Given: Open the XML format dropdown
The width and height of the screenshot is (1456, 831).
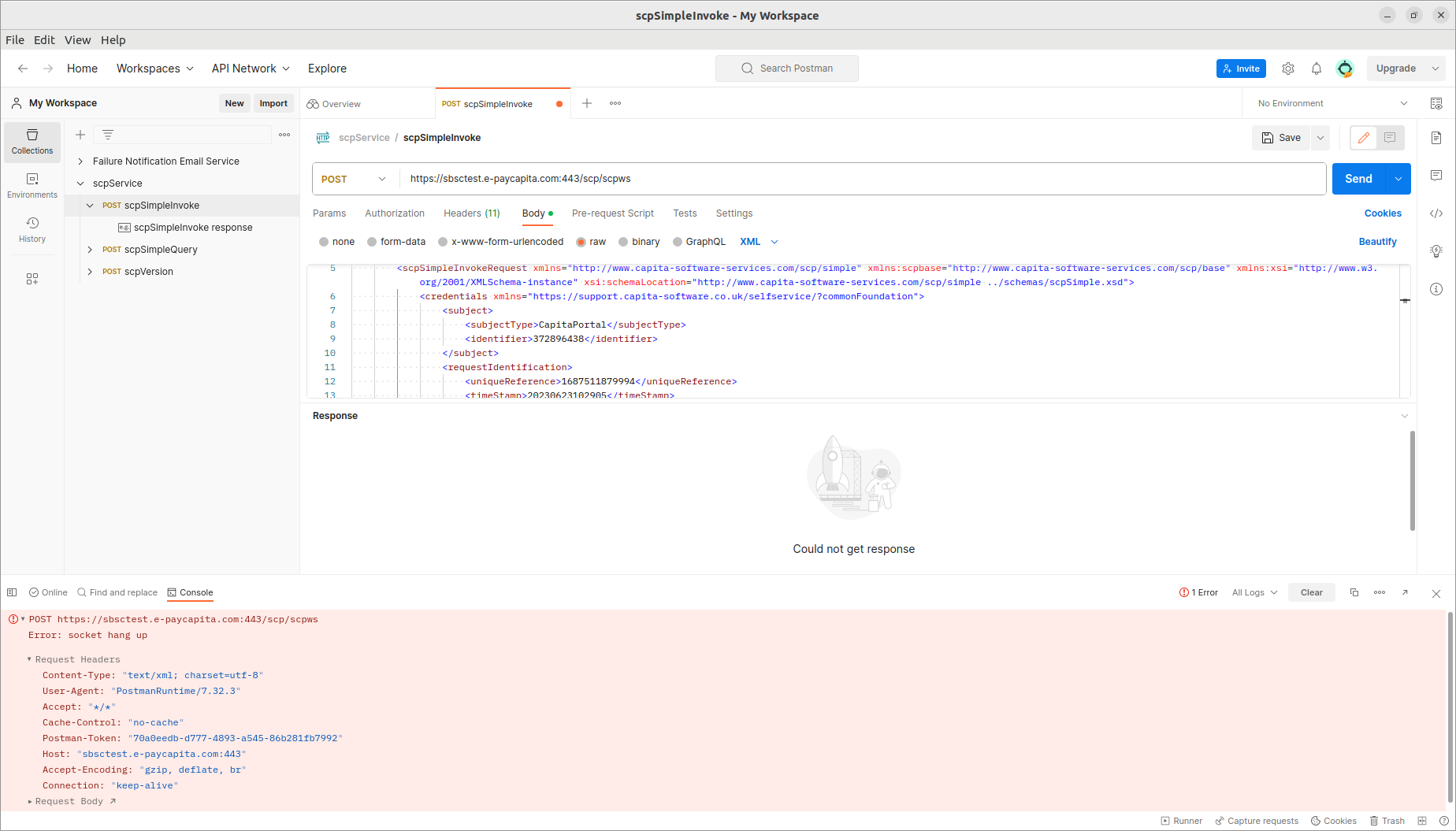Looking at the screenshot, I should pos(760,242).
